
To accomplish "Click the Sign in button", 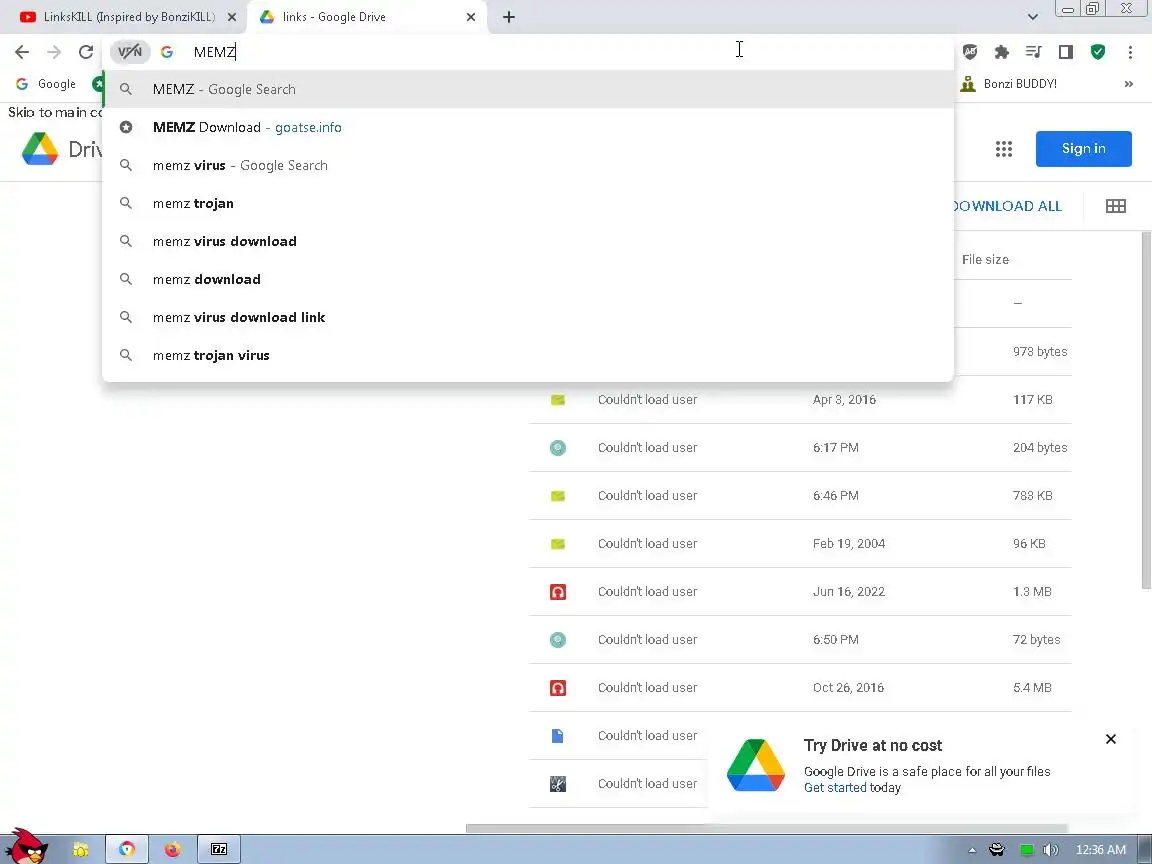I will tap(1084, 148).
